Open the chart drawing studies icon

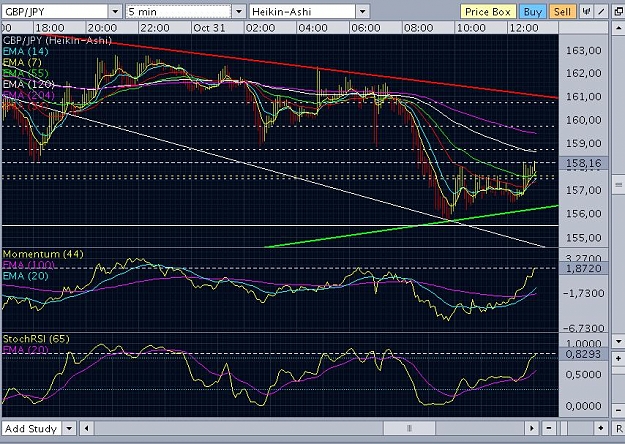pyautogui.click(x=586, y=12)
